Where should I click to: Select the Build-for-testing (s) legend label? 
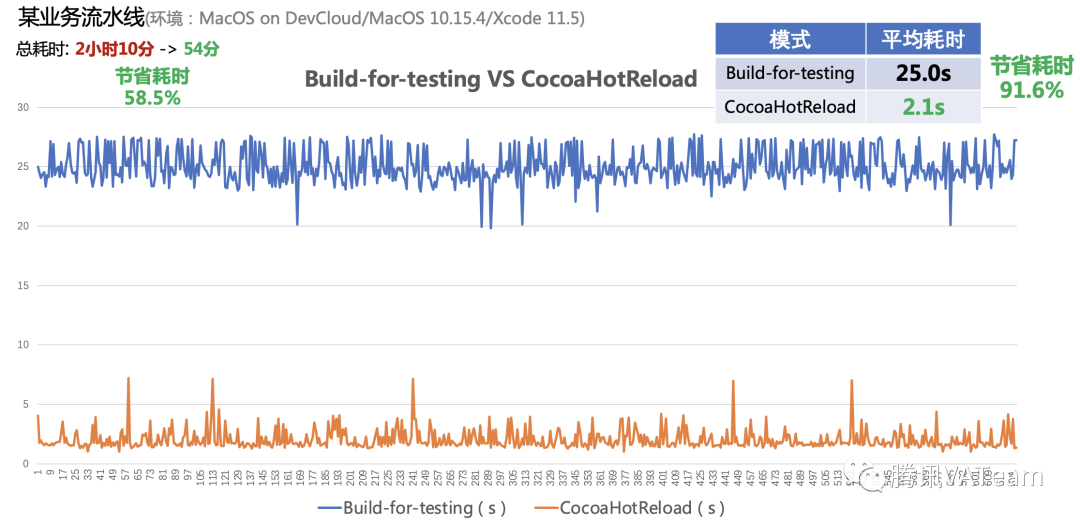click(x=424, y=508)
